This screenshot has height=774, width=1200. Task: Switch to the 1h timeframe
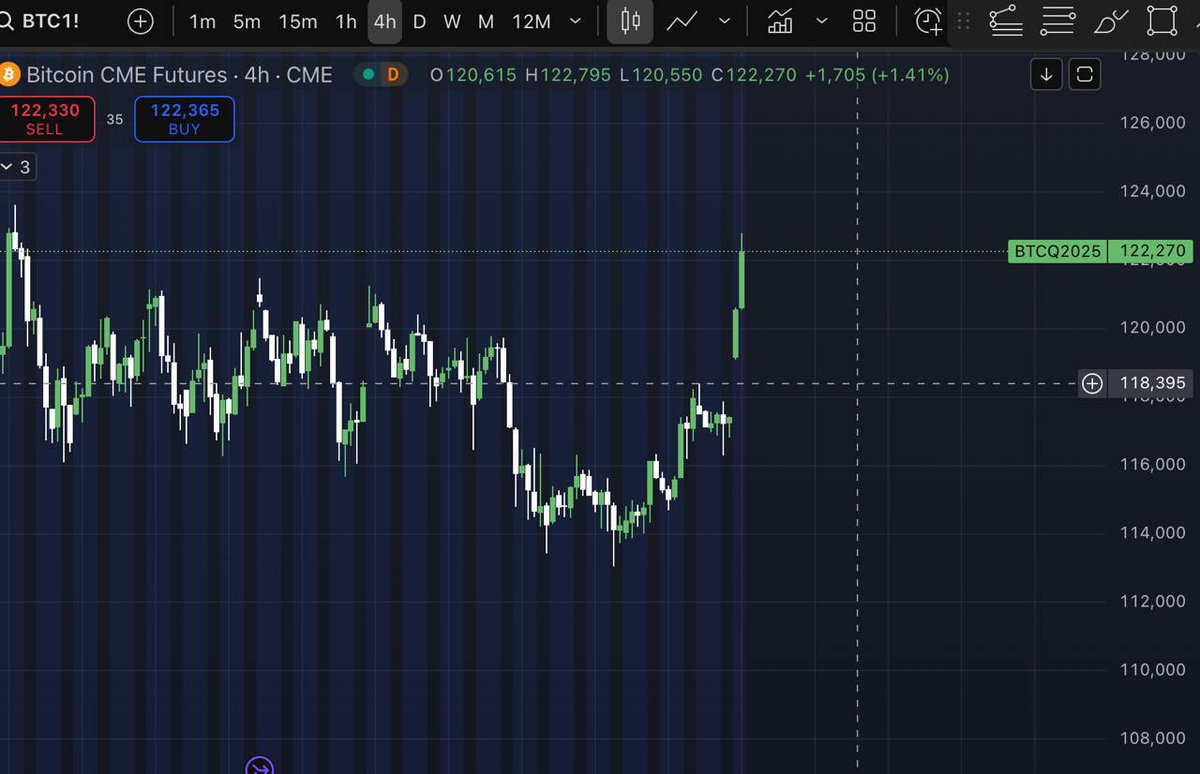point(346,21)
